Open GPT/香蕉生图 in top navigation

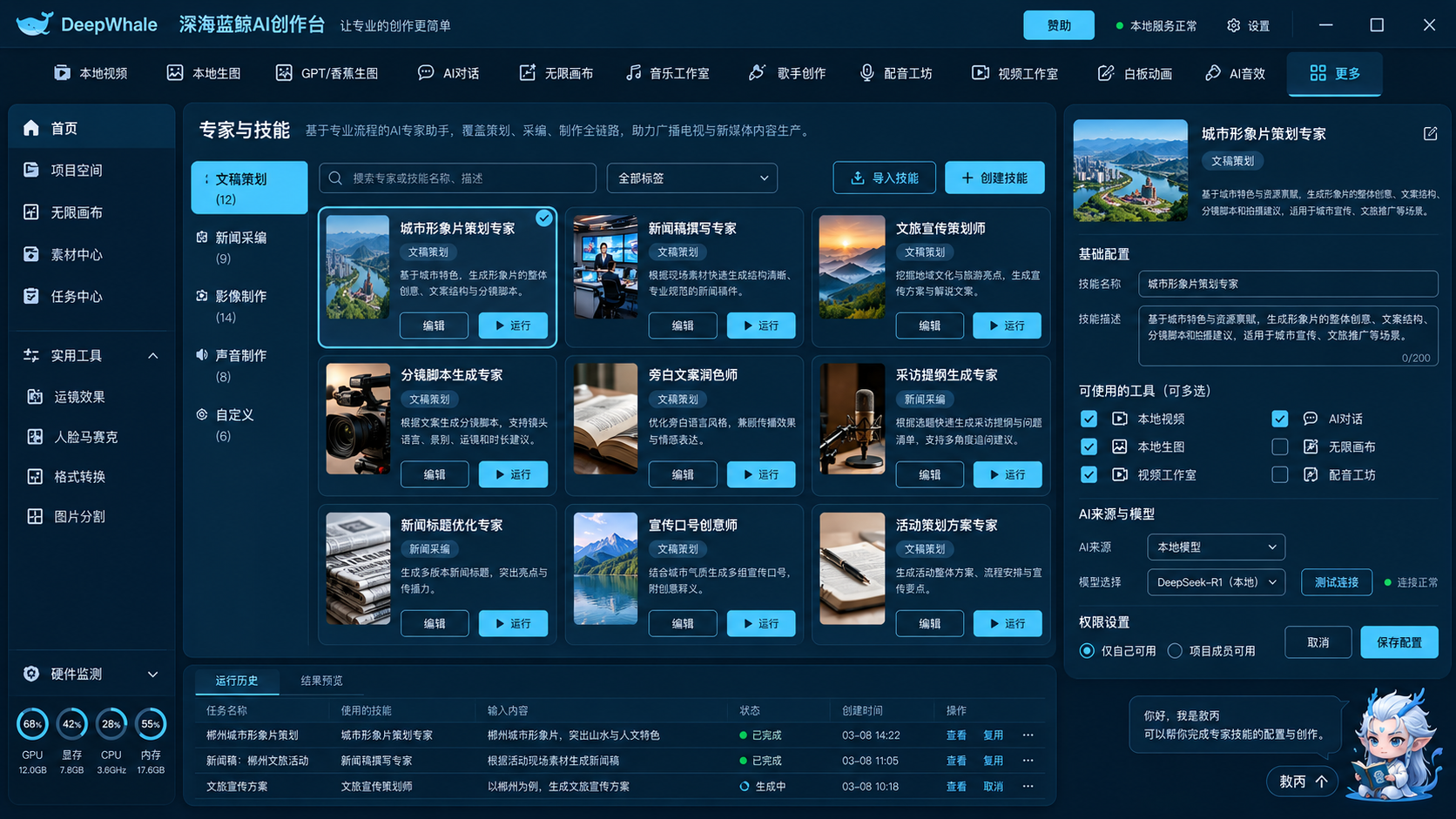(327, 73)
